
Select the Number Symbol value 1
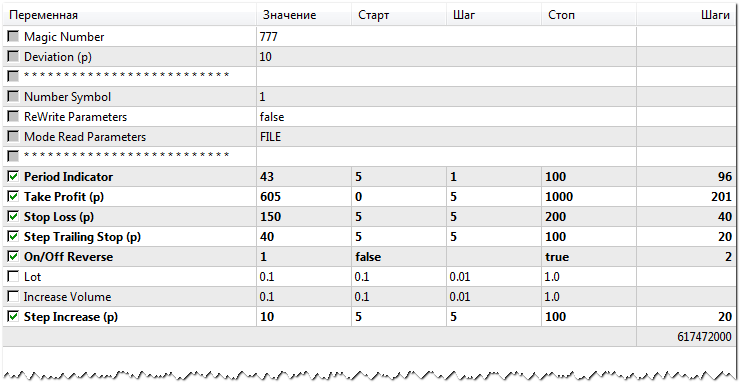point(262,97)
